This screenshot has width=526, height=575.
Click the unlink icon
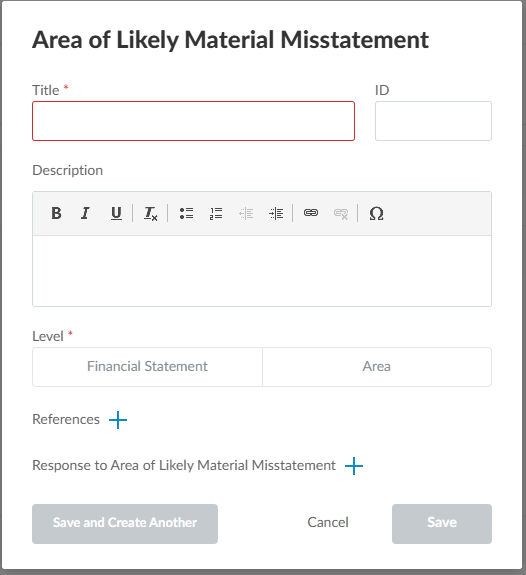tap(341, 213)
